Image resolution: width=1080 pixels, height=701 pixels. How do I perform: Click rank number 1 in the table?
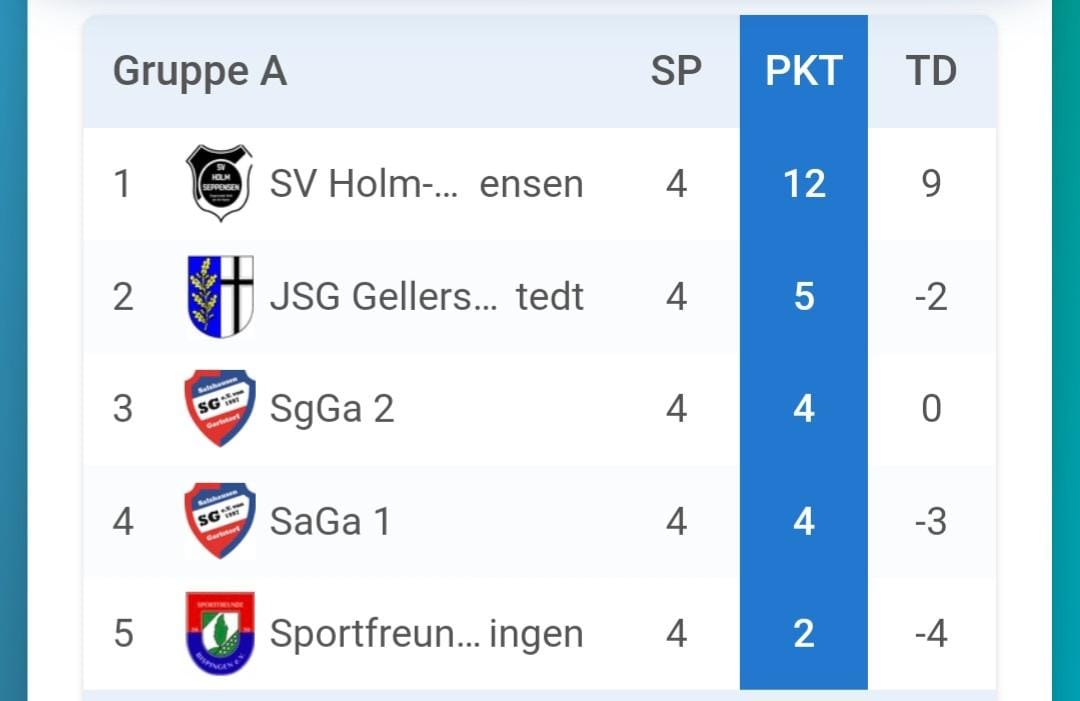click(122, 184)
